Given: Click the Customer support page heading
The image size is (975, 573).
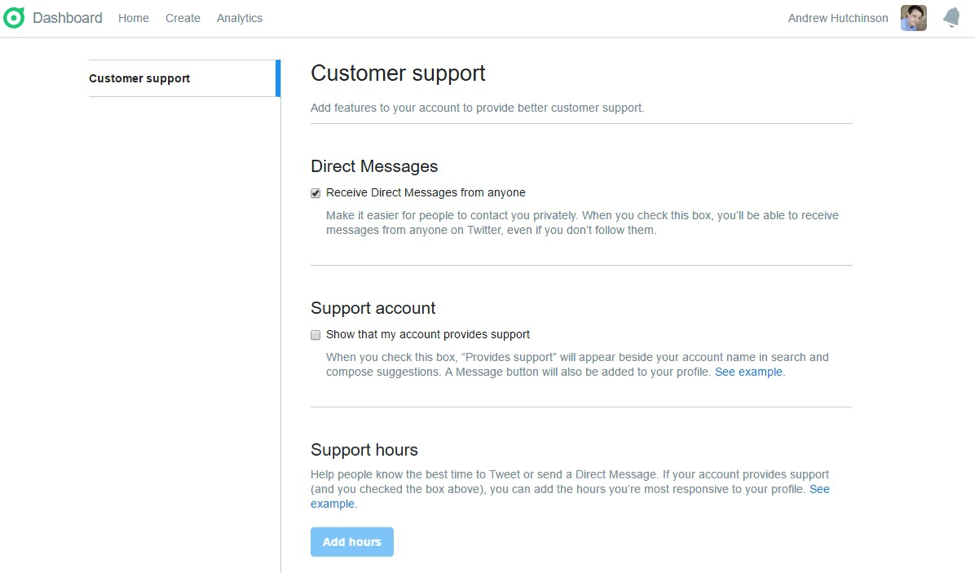Looking at the screenshot, I should tap(398, 73).
